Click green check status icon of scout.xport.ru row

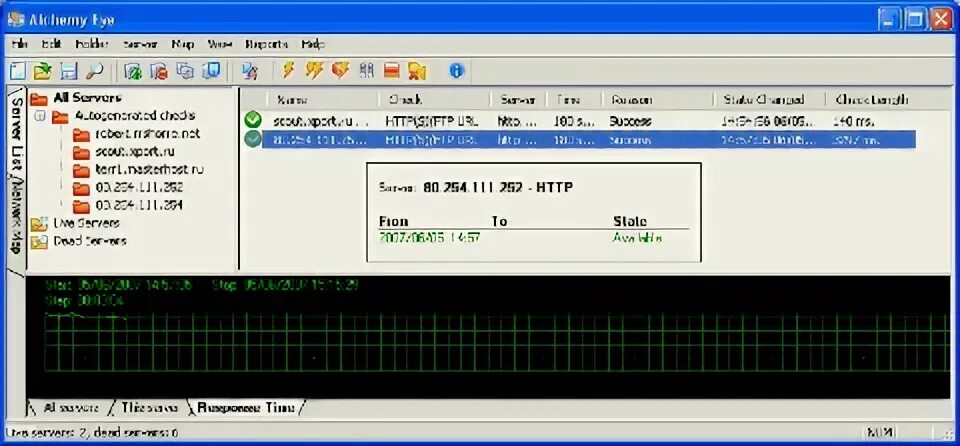tap(252, 121)
